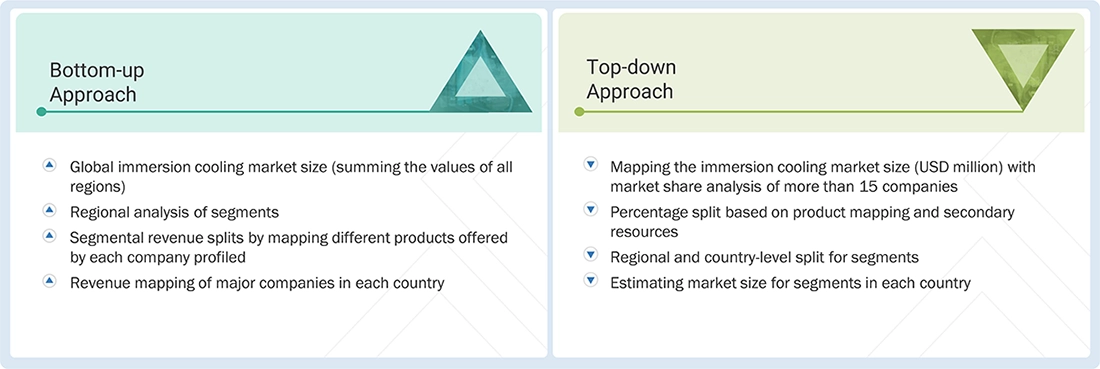
Task: Click the teal upward triangle graphic
Action: tap(481, 77)
